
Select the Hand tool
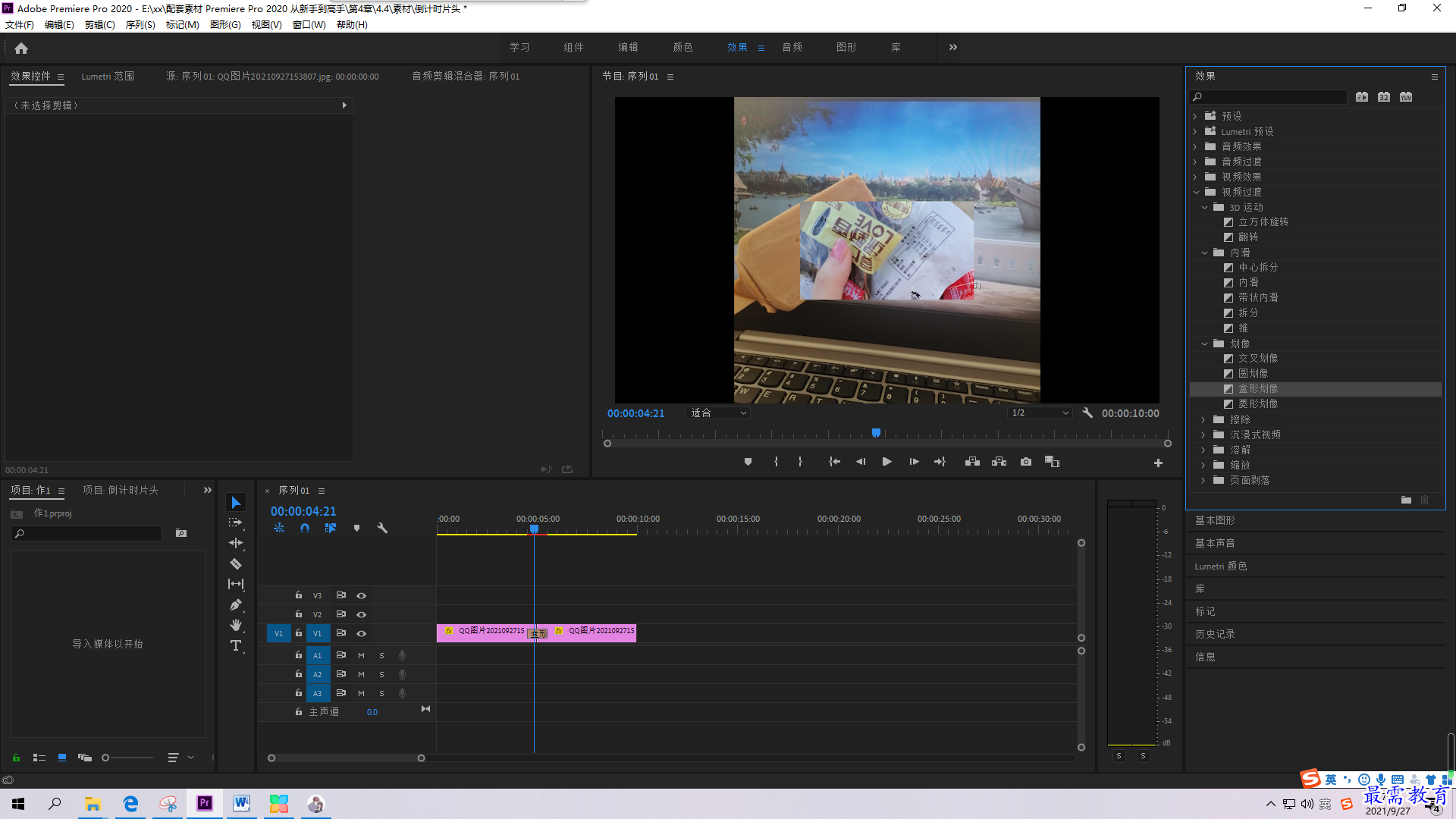pos(236,625)
